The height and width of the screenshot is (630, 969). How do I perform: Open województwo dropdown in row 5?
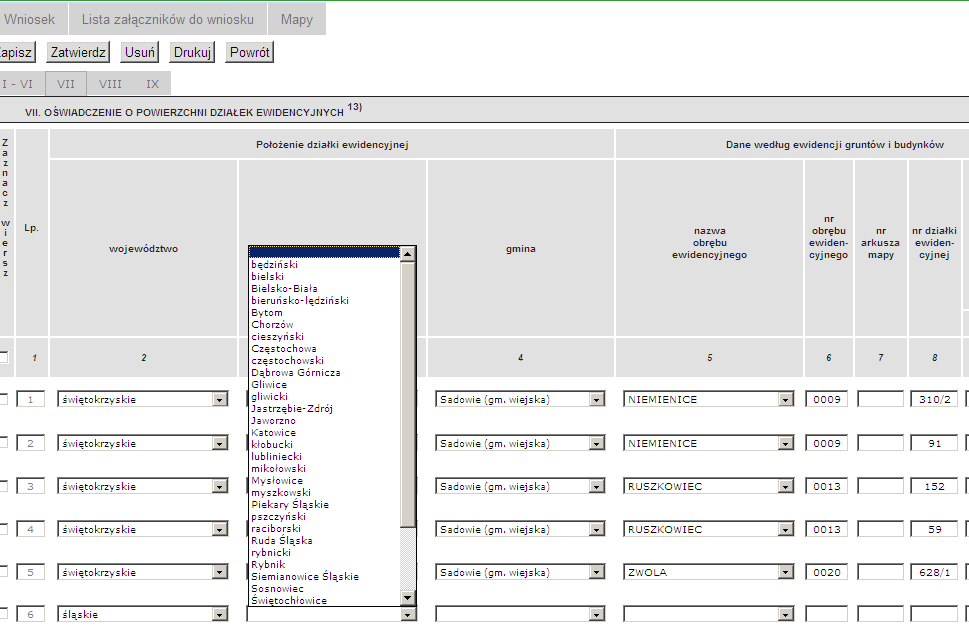click(143, 573)
